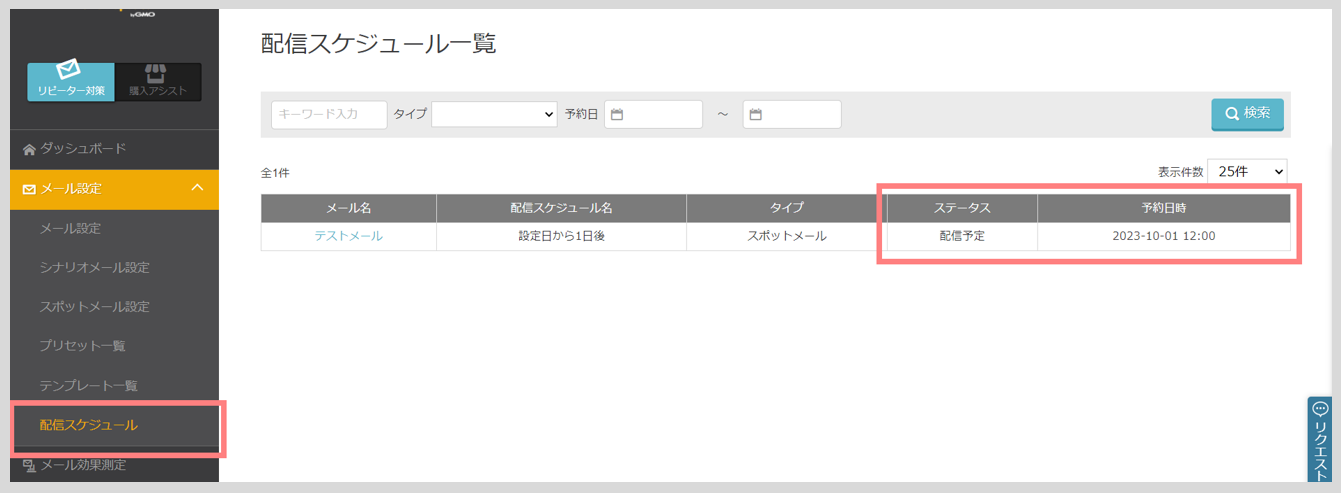
Task: Click the calendar icon in end date field
Action: click(x=756, y=115)
